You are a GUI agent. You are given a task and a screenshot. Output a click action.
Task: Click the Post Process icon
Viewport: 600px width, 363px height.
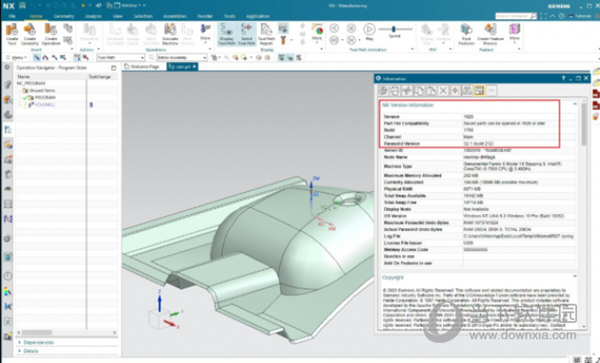click(187, 34)
